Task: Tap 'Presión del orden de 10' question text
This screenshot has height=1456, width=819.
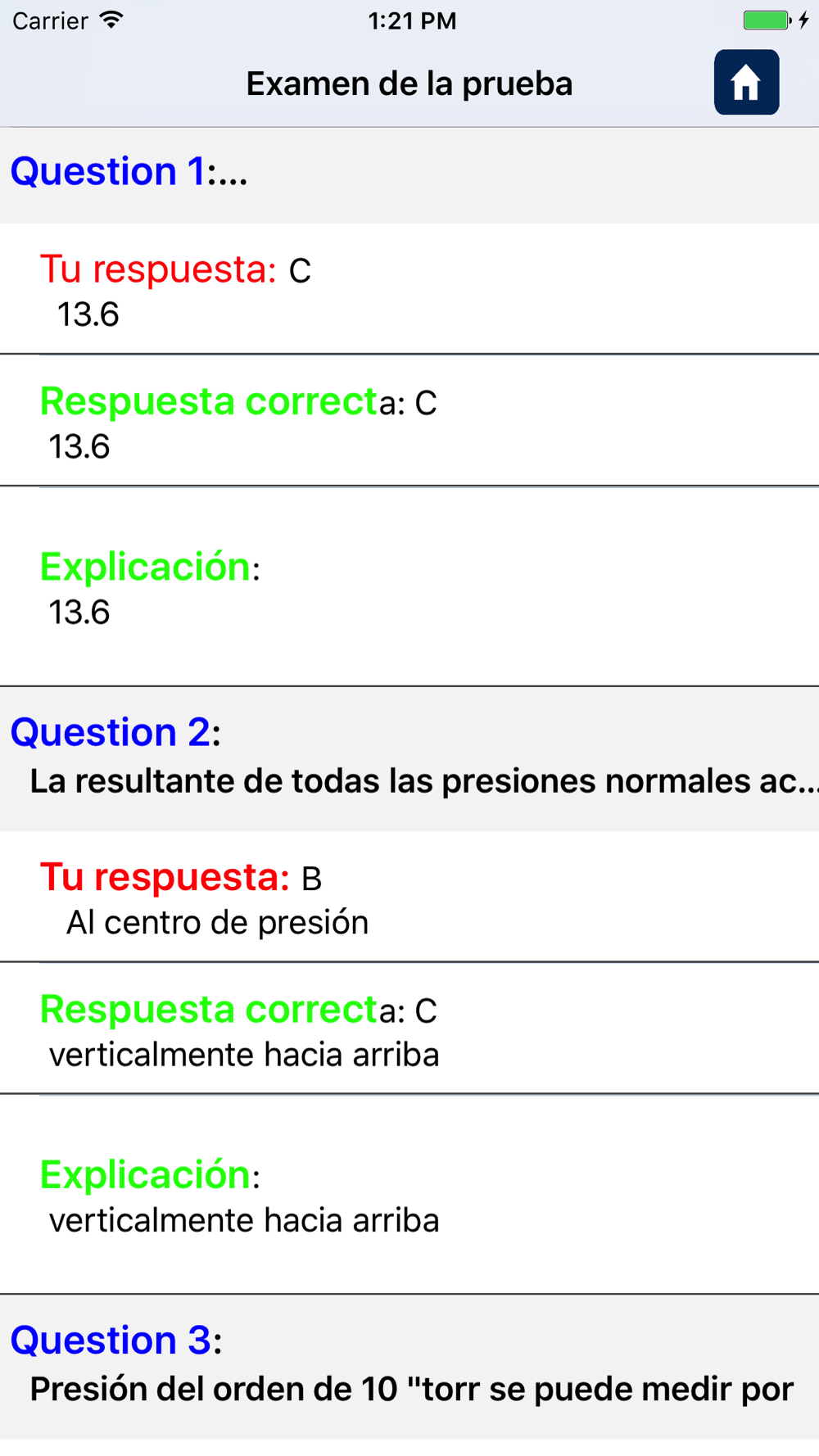Action: [412, 1390]
